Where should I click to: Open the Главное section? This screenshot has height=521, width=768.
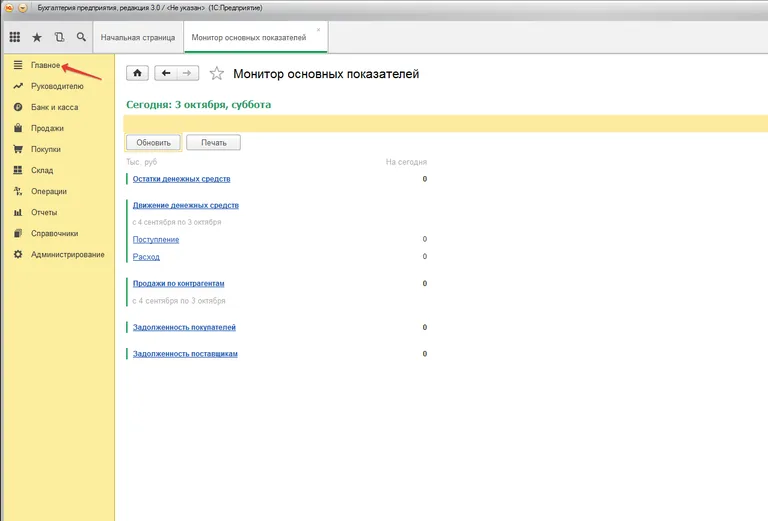click(45, 65)
